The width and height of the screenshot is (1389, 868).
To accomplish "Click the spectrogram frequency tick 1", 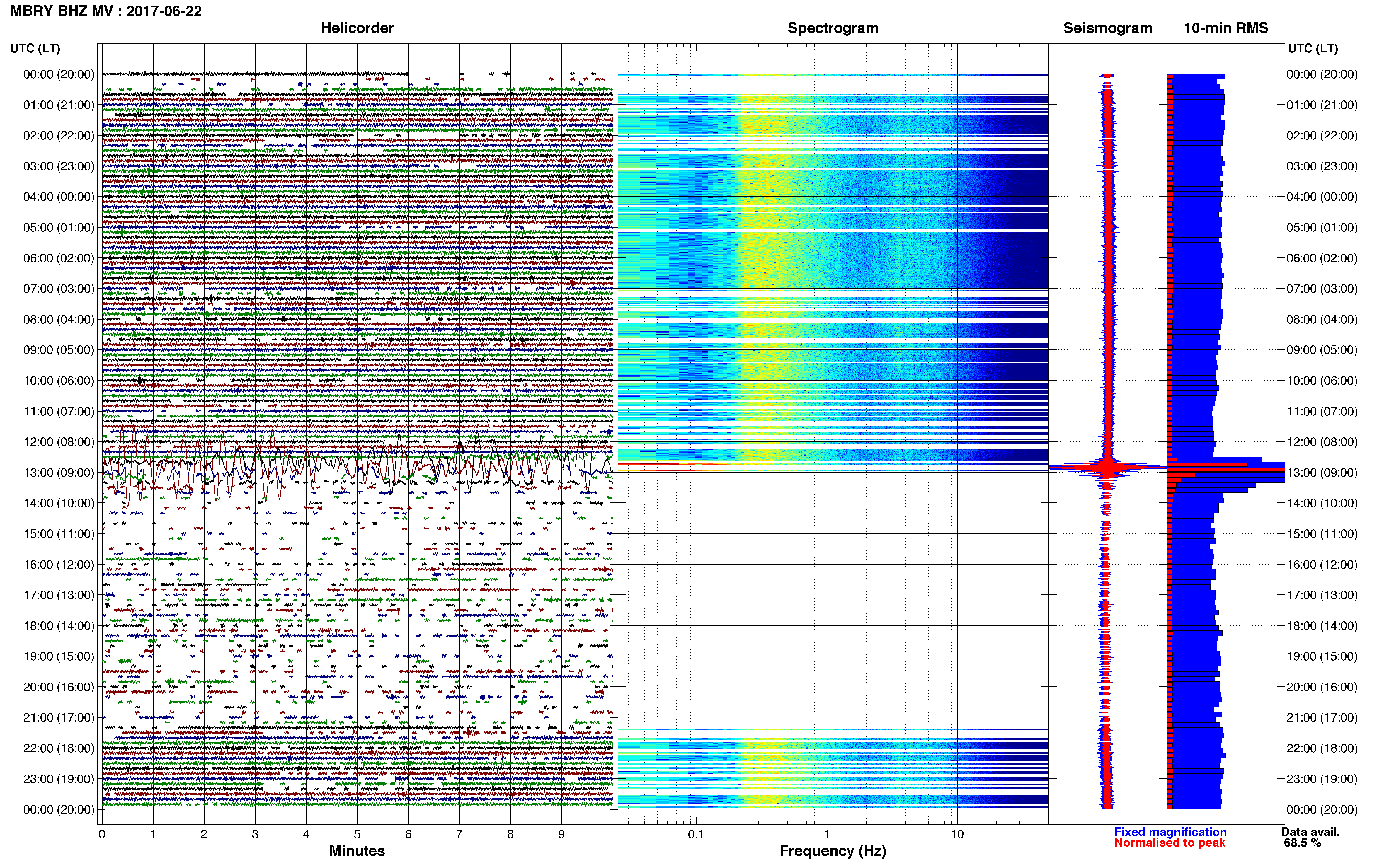I will [826, 834].
